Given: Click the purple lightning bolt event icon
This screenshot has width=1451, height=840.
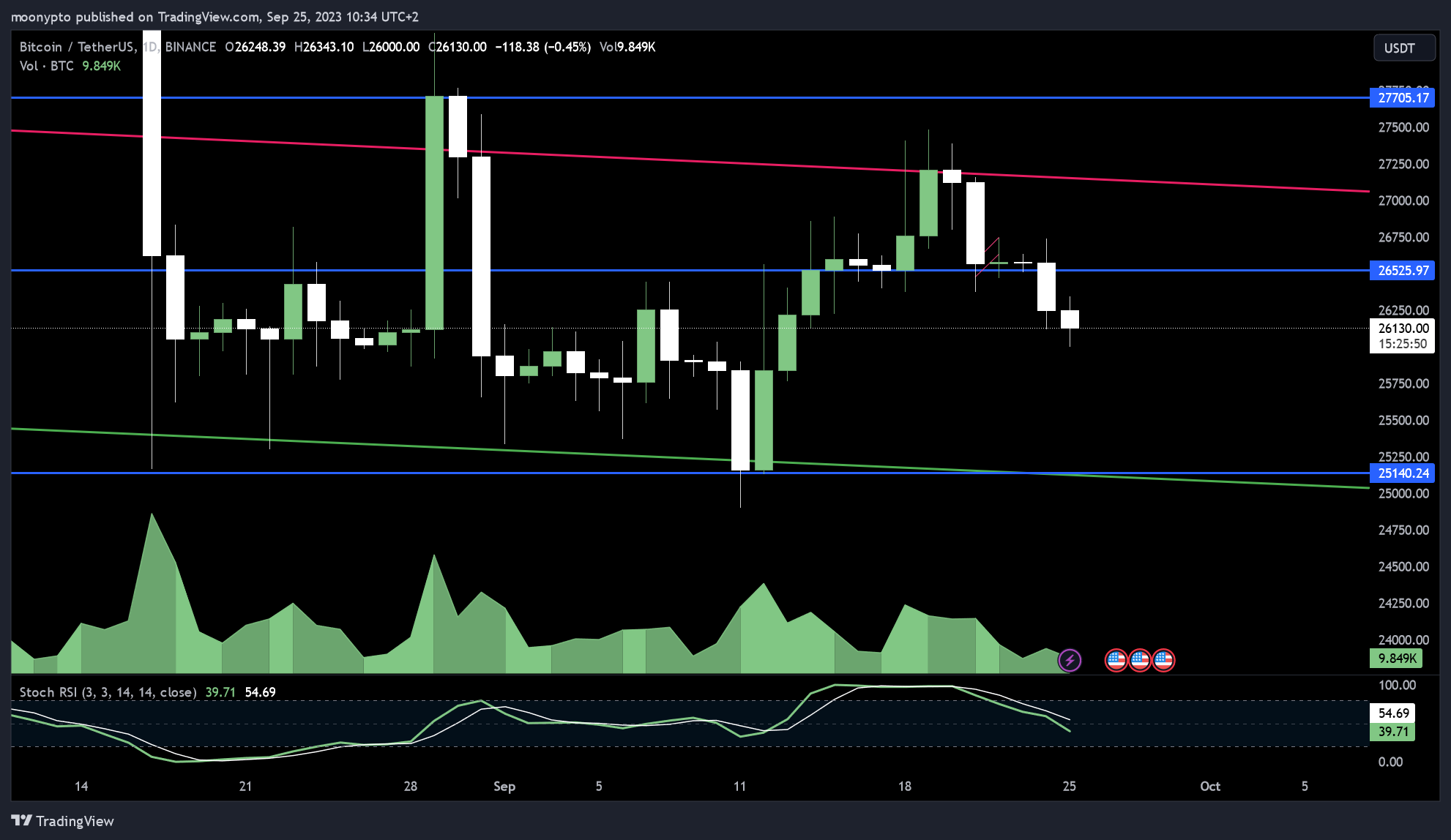Looking at the screenshot, I should click(1070, 660).
